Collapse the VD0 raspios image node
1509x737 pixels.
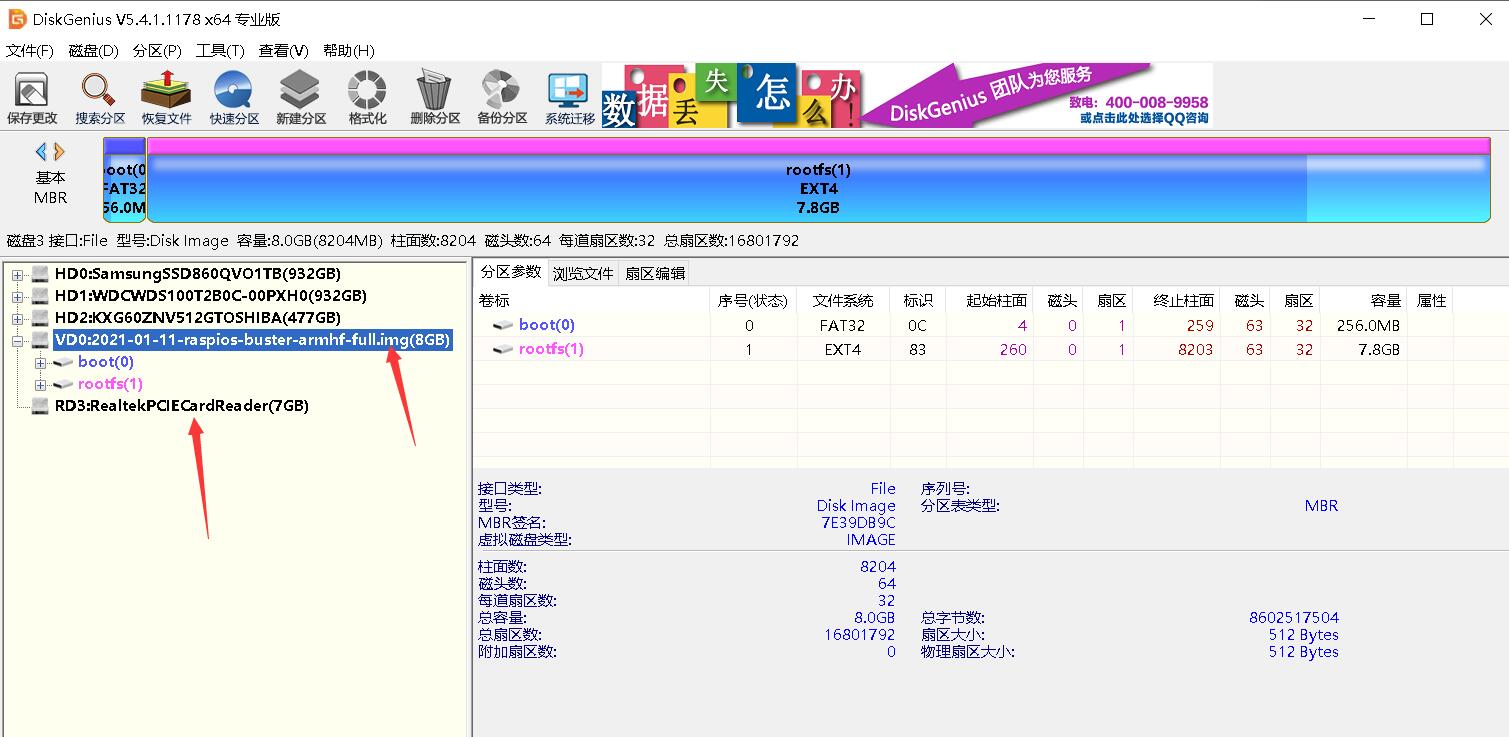(x=17, y=340)
